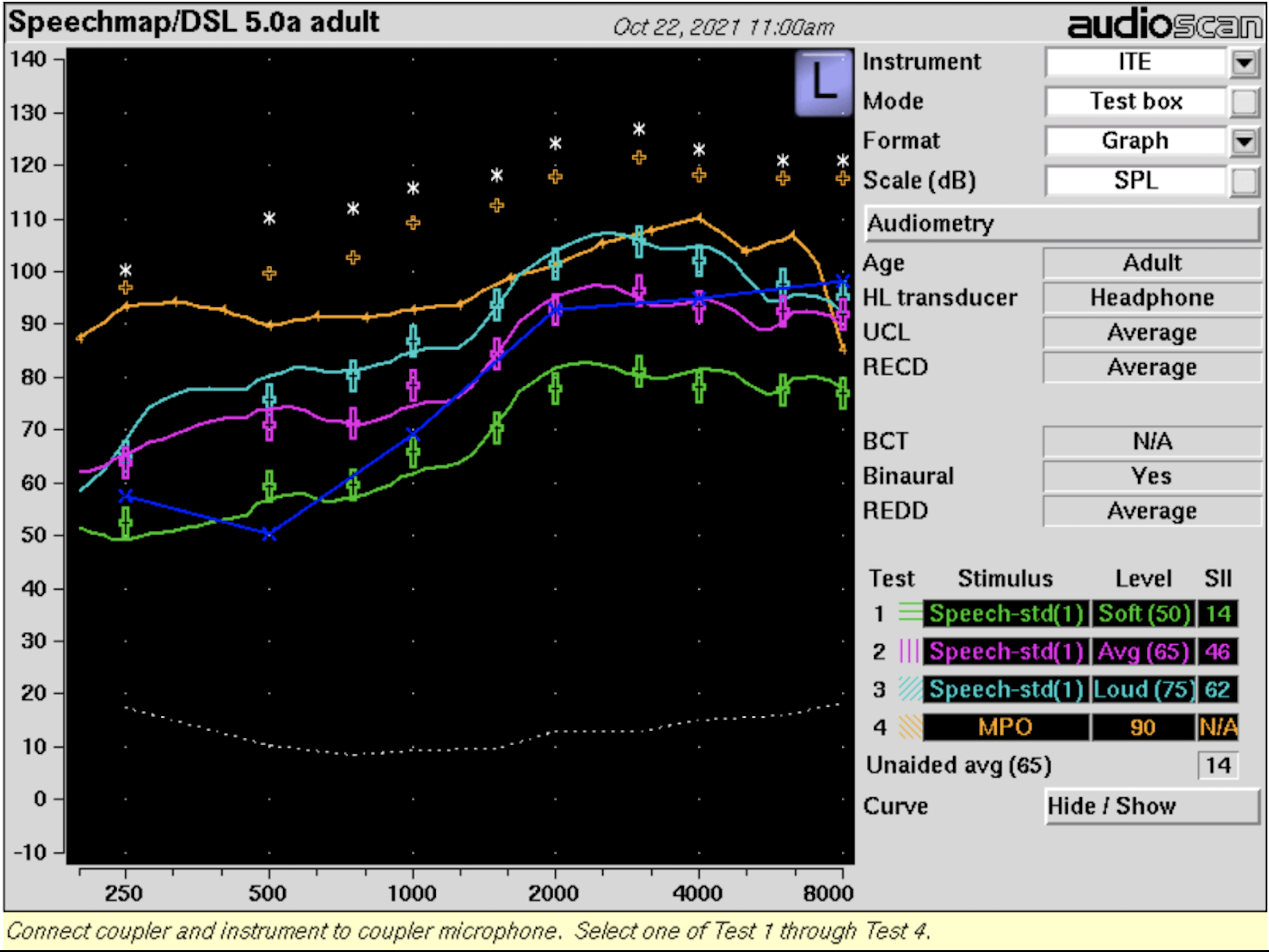1269x952 pixels.
Task: Click the highest white UCL asterisk near 3000 Hz
Action: point(639,129)
